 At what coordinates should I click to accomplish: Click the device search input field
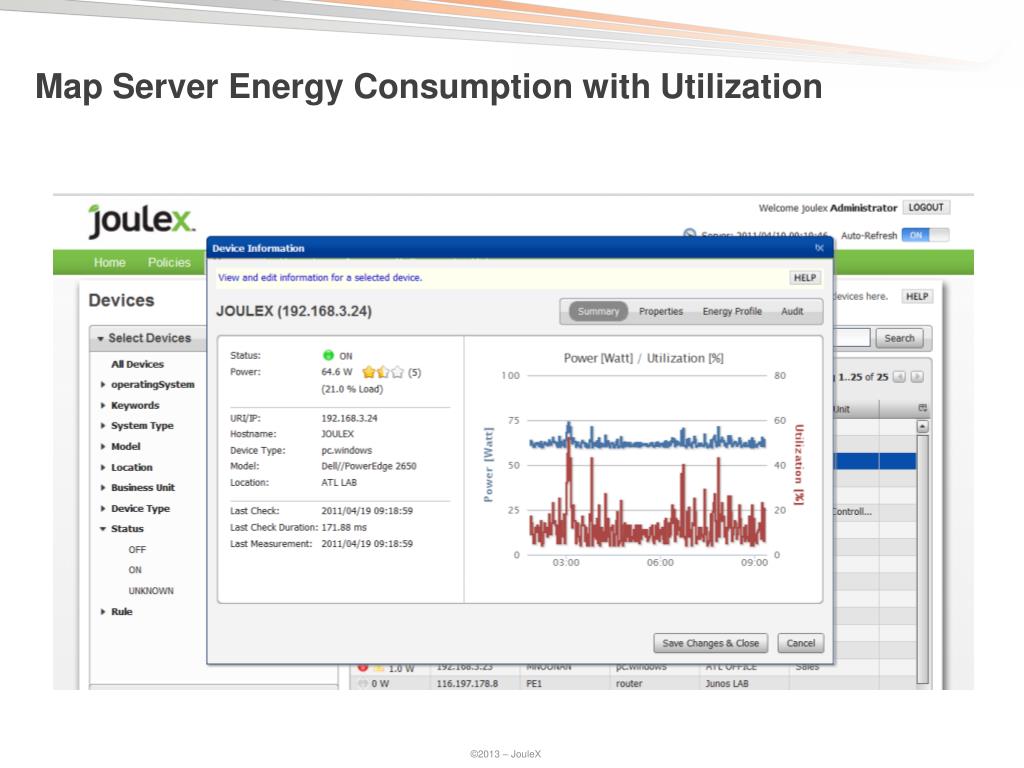click(852, 338)
